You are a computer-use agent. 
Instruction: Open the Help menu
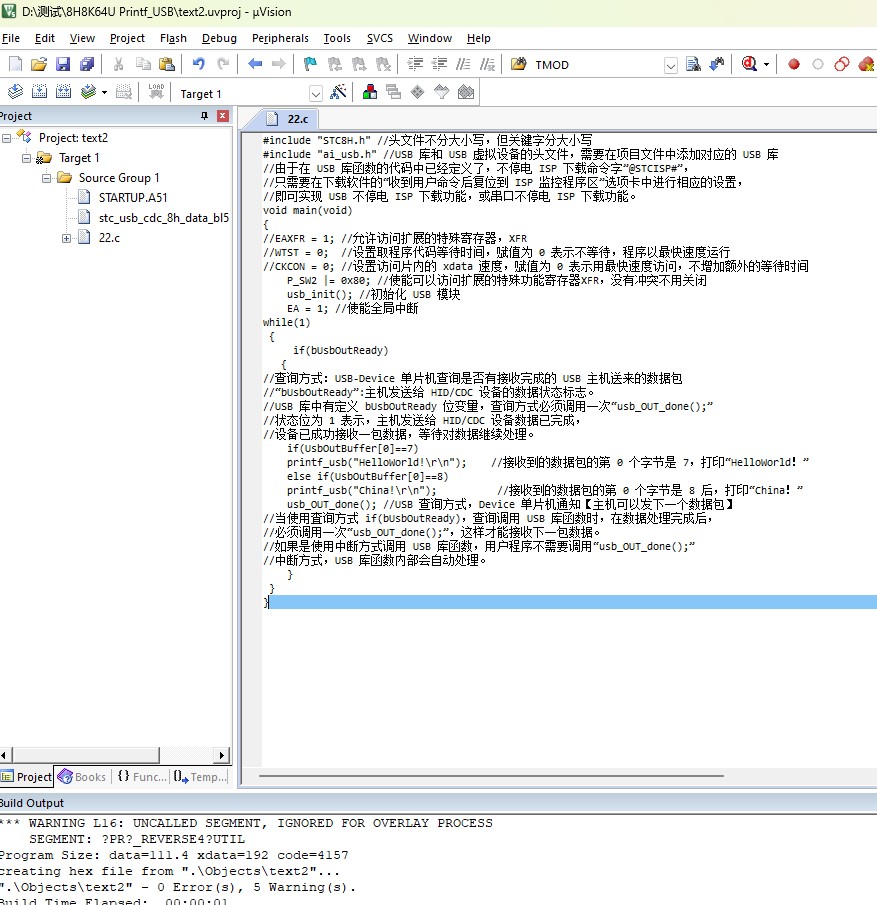(x=479, y=38)
